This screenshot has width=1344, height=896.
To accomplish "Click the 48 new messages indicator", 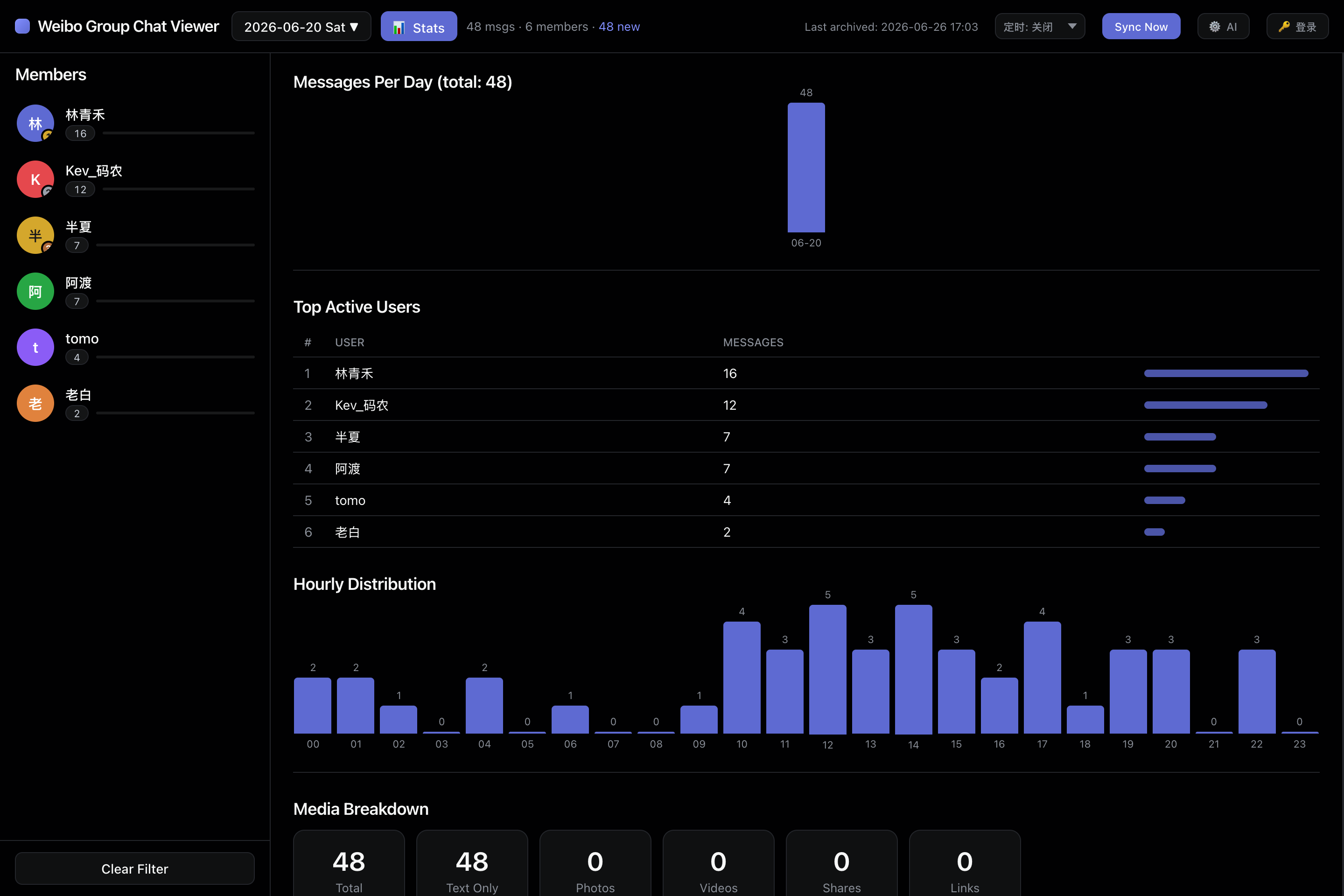I will pos(619,26).
